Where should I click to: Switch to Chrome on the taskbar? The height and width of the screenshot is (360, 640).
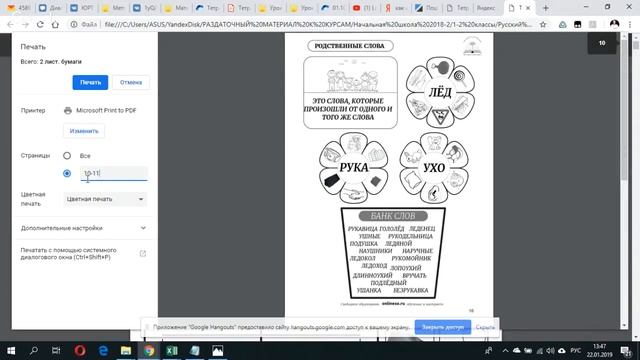[149, 351]
